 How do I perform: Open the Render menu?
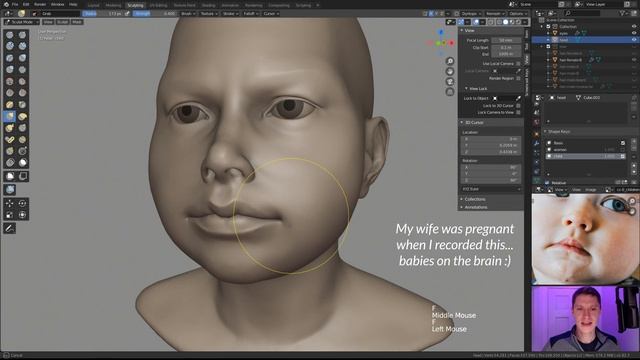(x=40, y=4)
